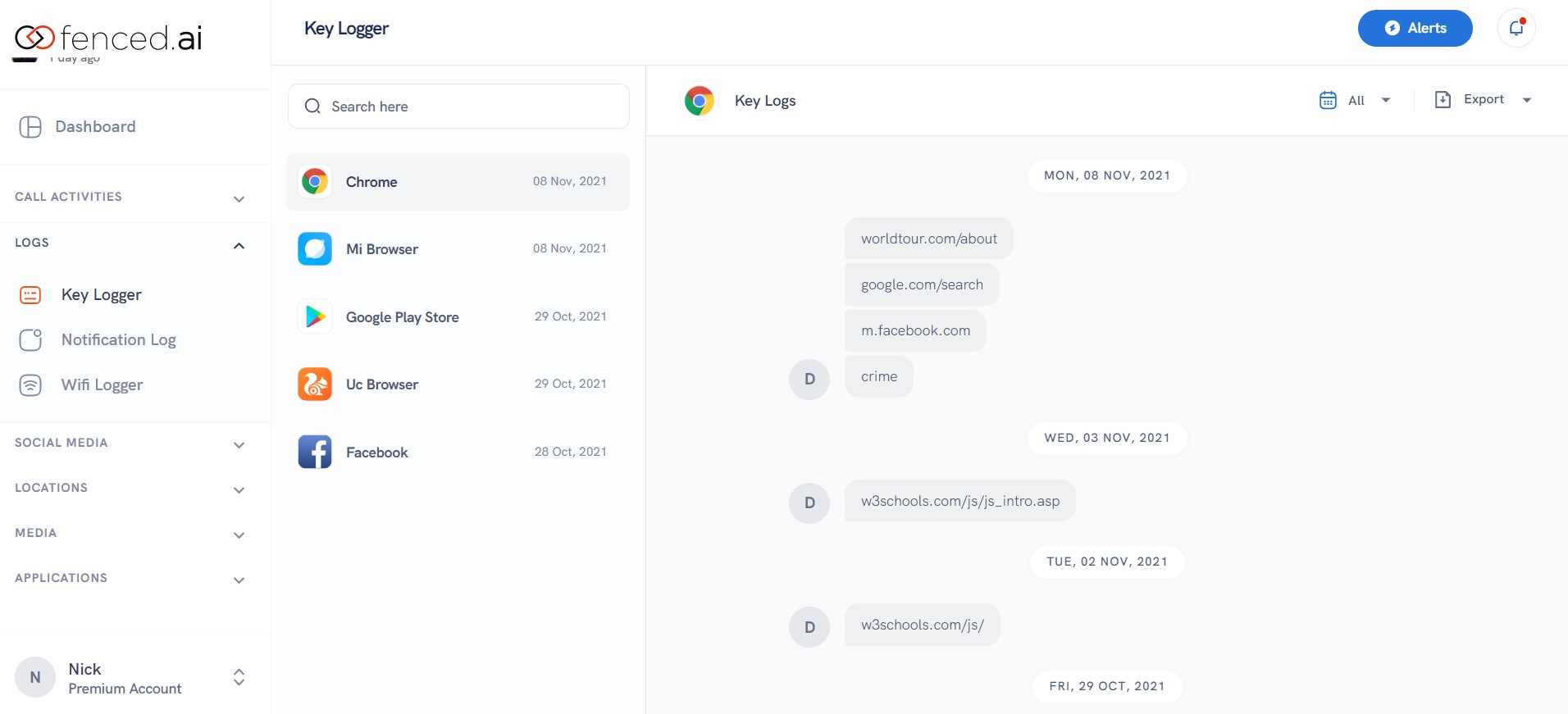Viewport: 1568px width, 714px height.
Task: Click the D avatar beside w3schools.com/js/js_intro.asp
Action: click(x=809, y=503)
